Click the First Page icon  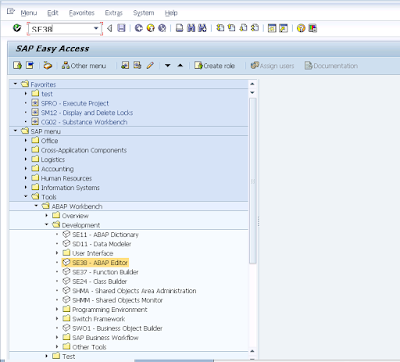(220, 28)
